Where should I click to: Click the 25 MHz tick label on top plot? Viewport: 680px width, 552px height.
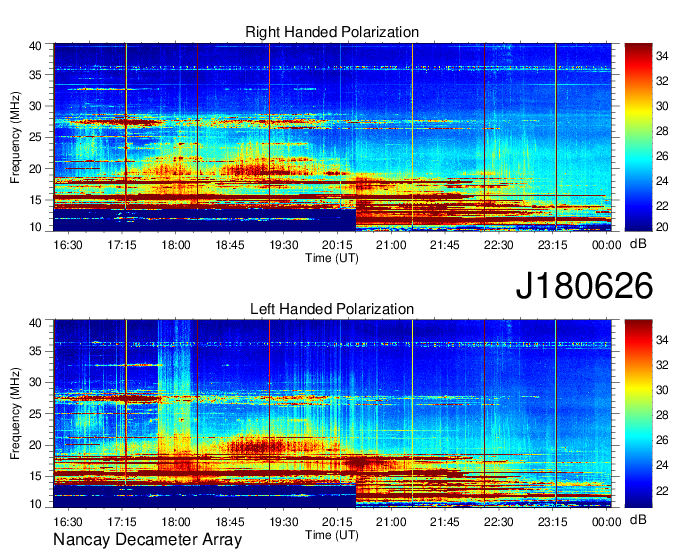35,137
